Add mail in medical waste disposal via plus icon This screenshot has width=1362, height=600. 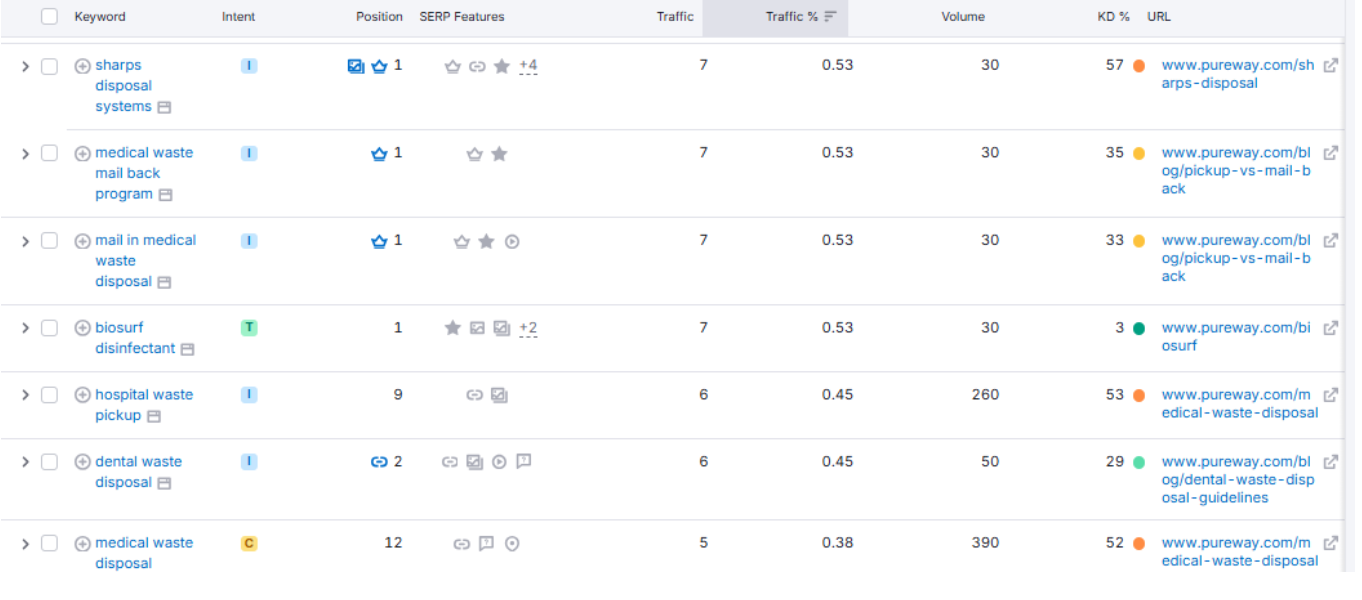pyautogui.click(x=83, y=241)
